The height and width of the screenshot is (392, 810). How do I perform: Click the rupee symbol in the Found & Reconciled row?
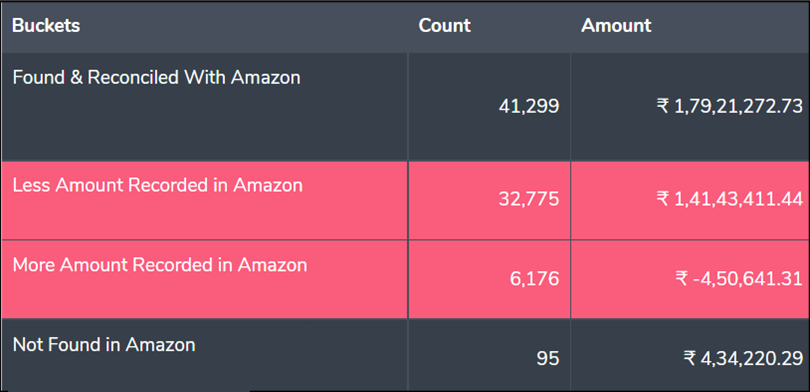[x=663, y=106]
